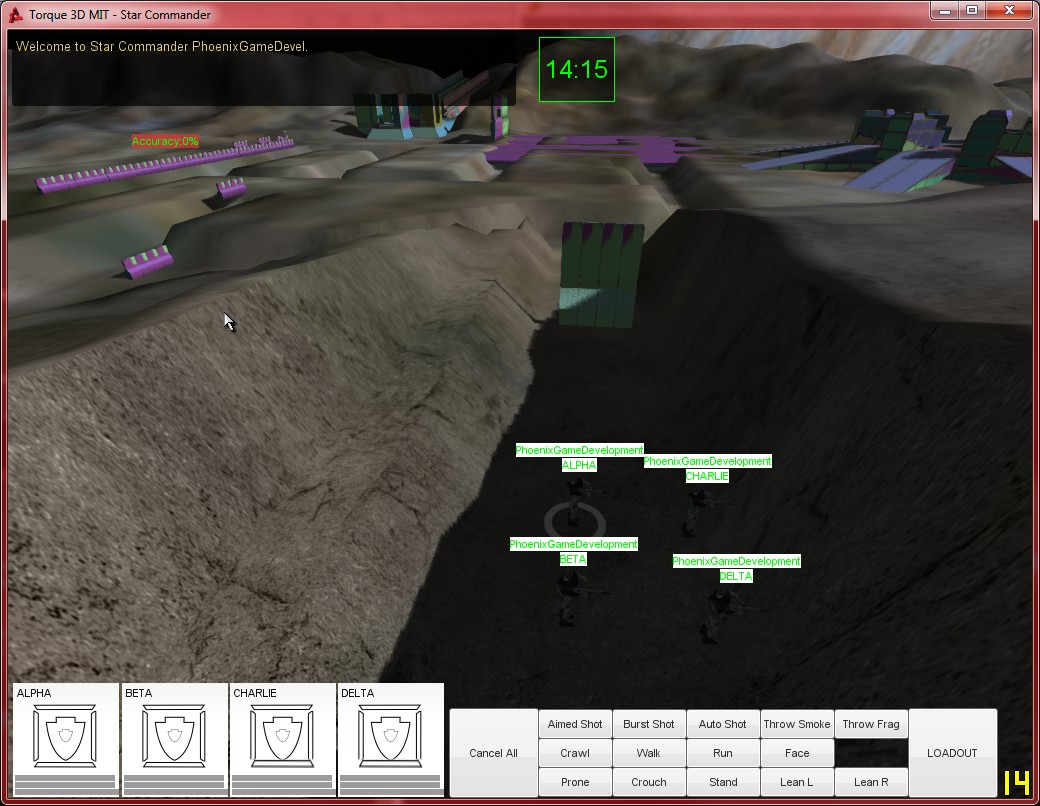Click the DELTA soldier unit label
The height and width of the screenshot is (806, 1040).
coord(736,576)
